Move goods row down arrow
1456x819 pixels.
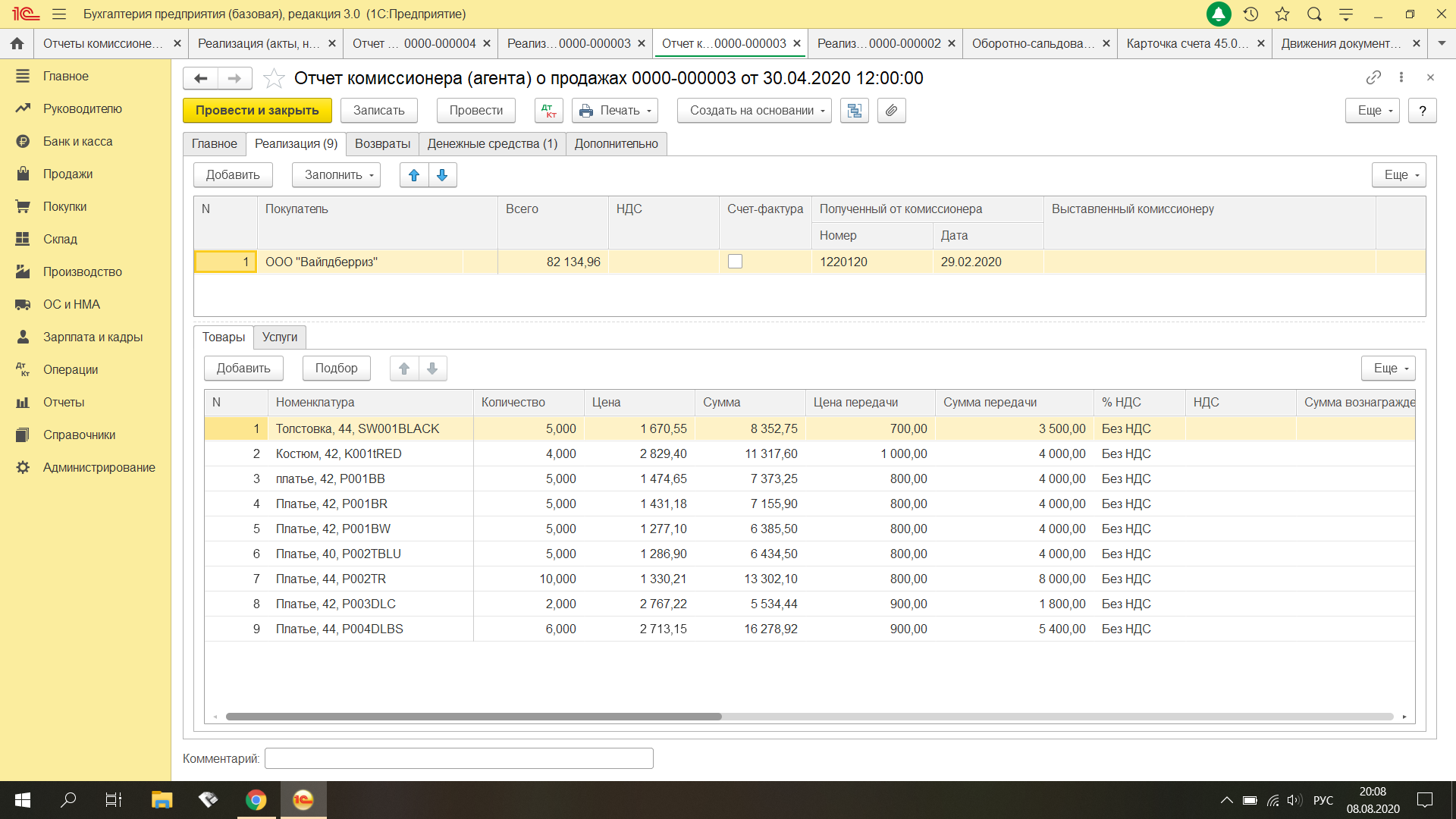tap(432, 369)
